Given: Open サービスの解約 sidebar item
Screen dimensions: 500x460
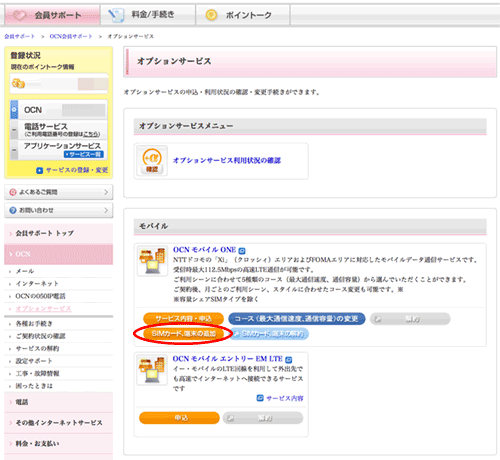Looking at the screenshot, I should [37, 349].
